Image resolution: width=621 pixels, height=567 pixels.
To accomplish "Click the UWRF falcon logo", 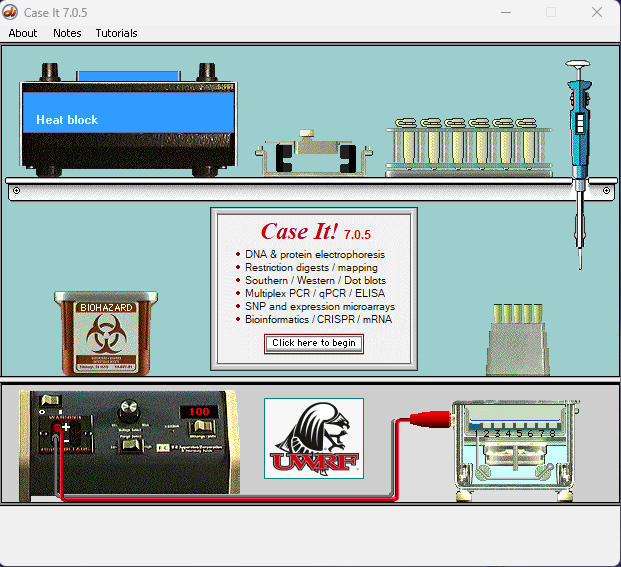I will click(x=314, y=438).
